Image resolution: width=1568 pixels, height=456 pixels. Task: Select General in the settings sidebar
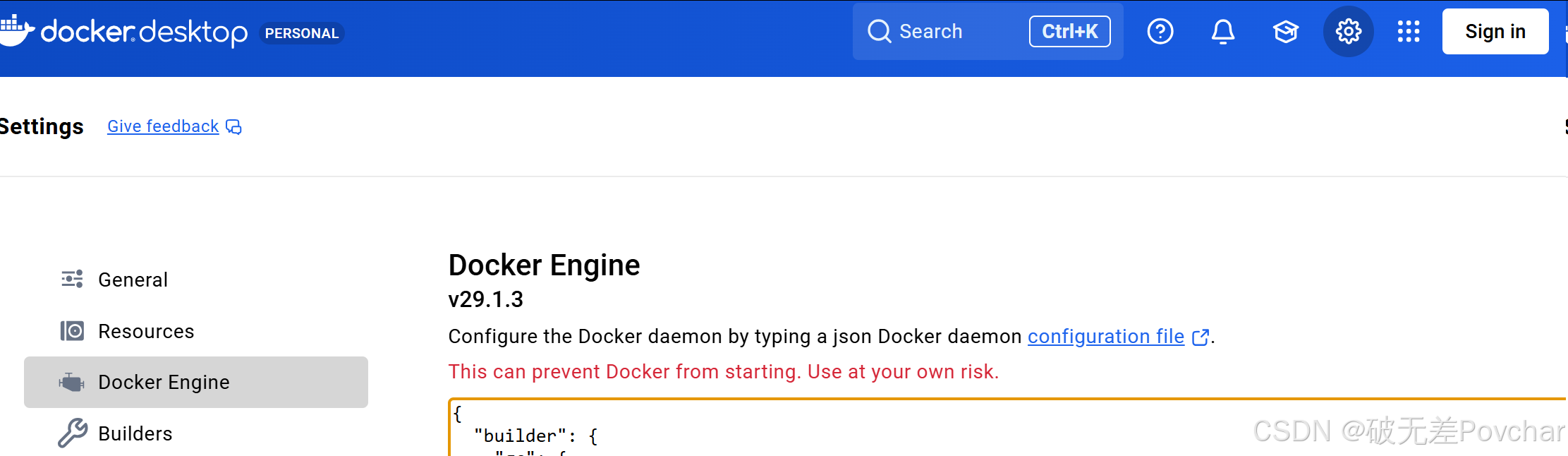pyautogui.click(x=196, y=280)
